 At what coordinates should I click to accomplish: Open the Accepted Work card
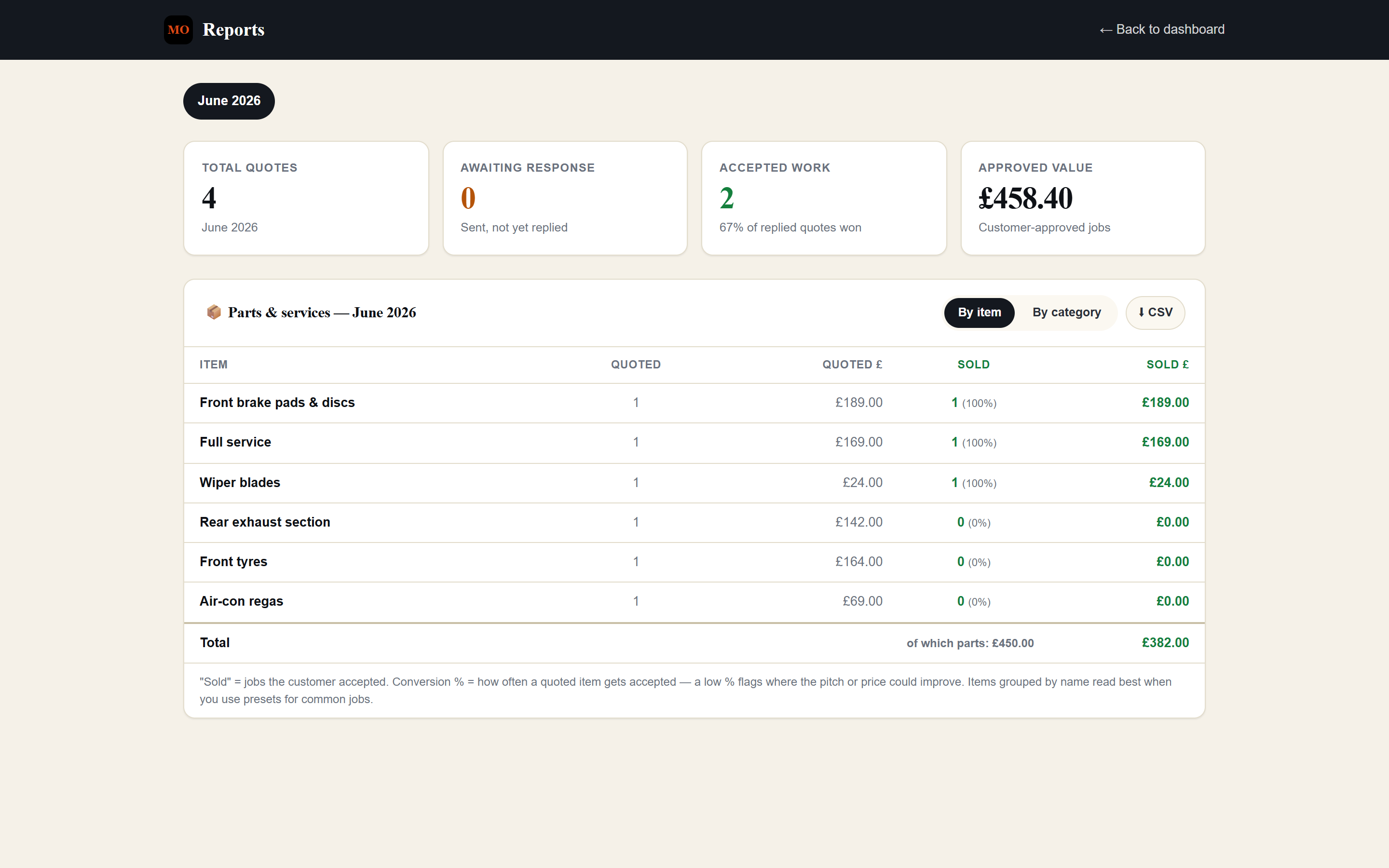824,198
